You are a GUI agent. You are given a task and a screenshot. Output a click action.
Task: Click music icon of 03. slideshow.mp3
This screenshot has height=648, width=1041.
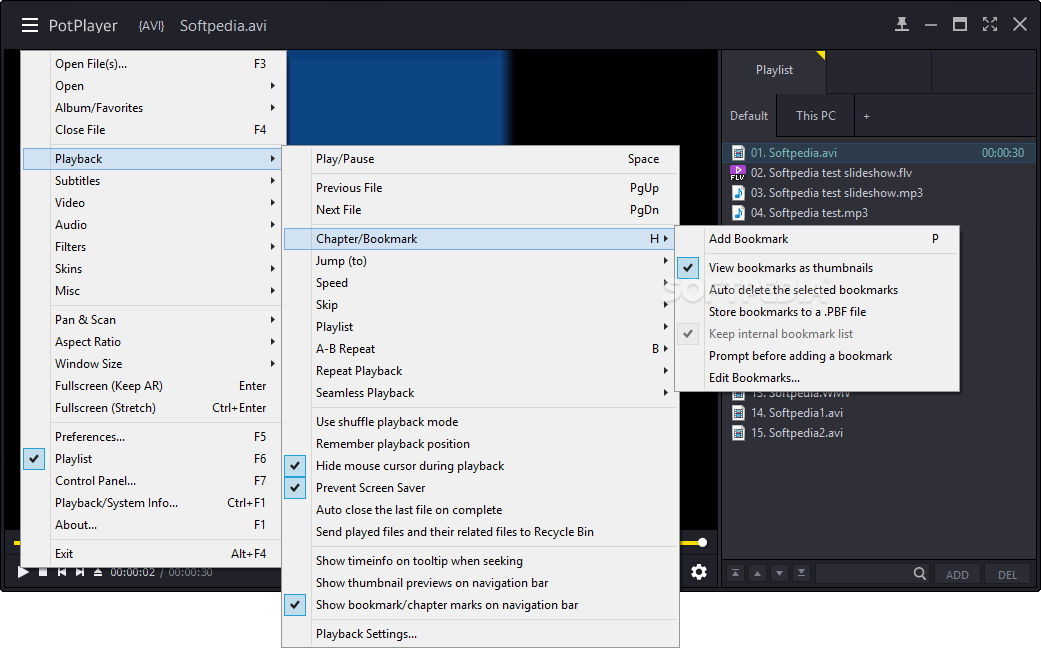(738, 193)
